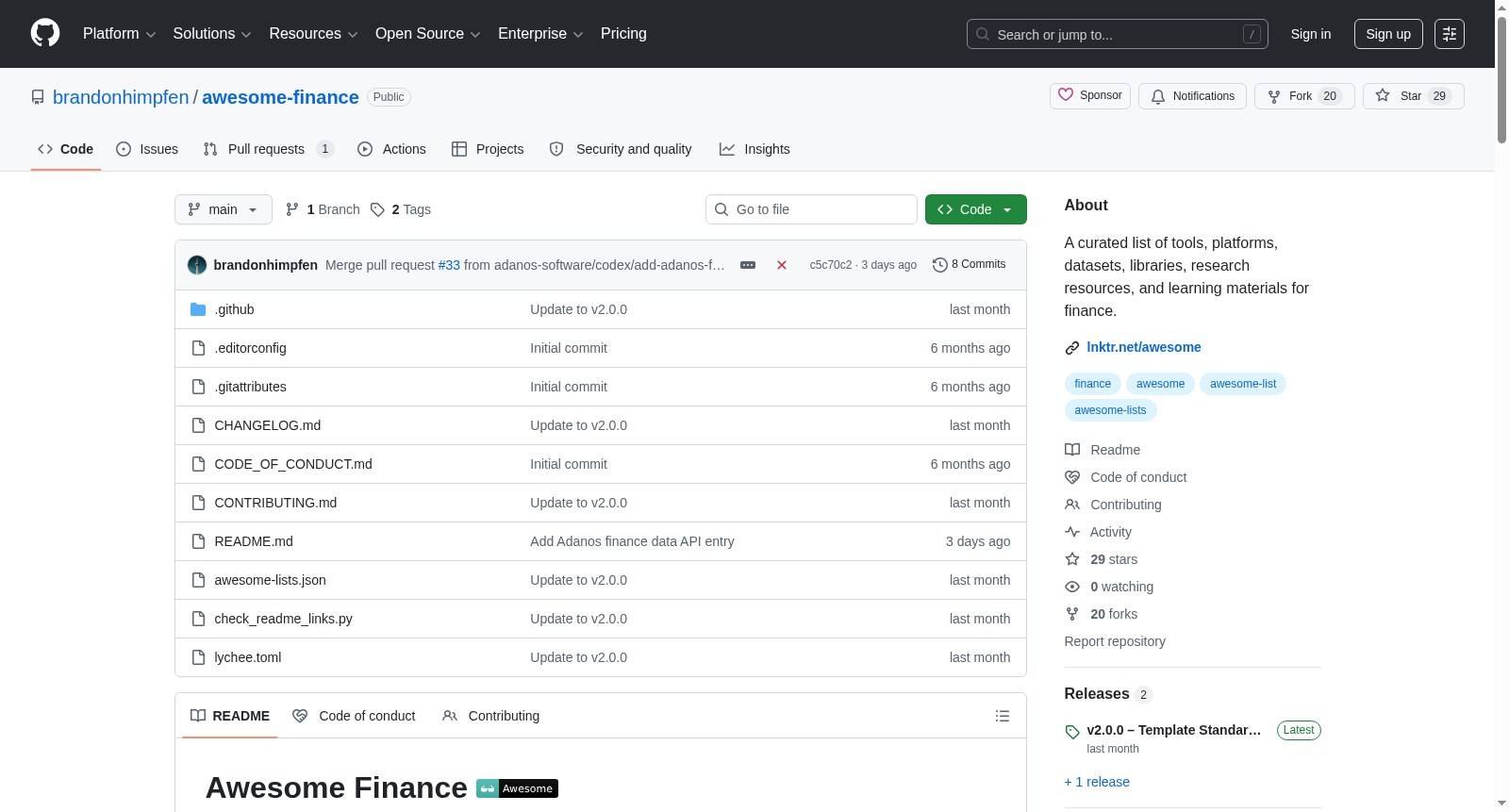1509x812 pixels.
Task: Switch to the Projects tab
Action: click(488, 149)
